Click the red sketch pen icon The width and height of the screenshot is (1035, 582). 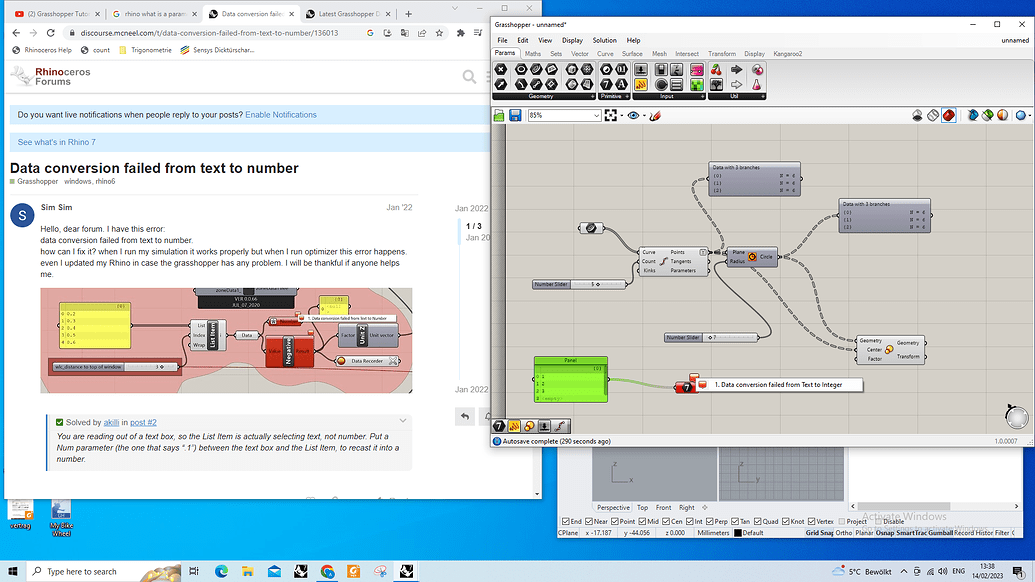click(x=655, y=116)
